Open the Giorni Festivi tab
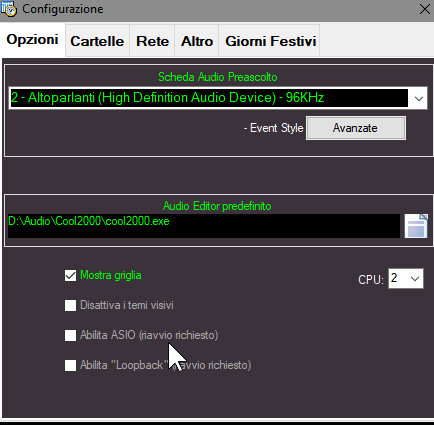The width and height of the screenshot is (434, 425). 270,41
